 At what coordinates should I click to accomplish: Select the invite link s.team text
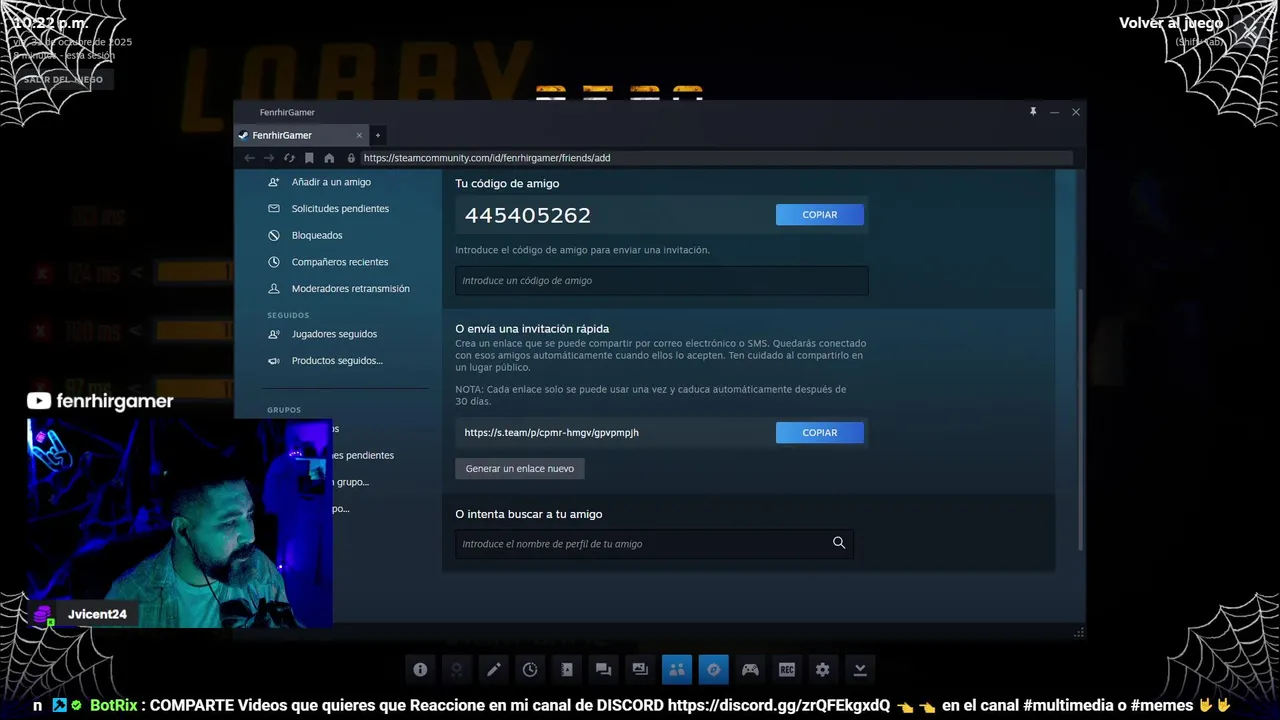pyautogui.click(x=551, y=432)
